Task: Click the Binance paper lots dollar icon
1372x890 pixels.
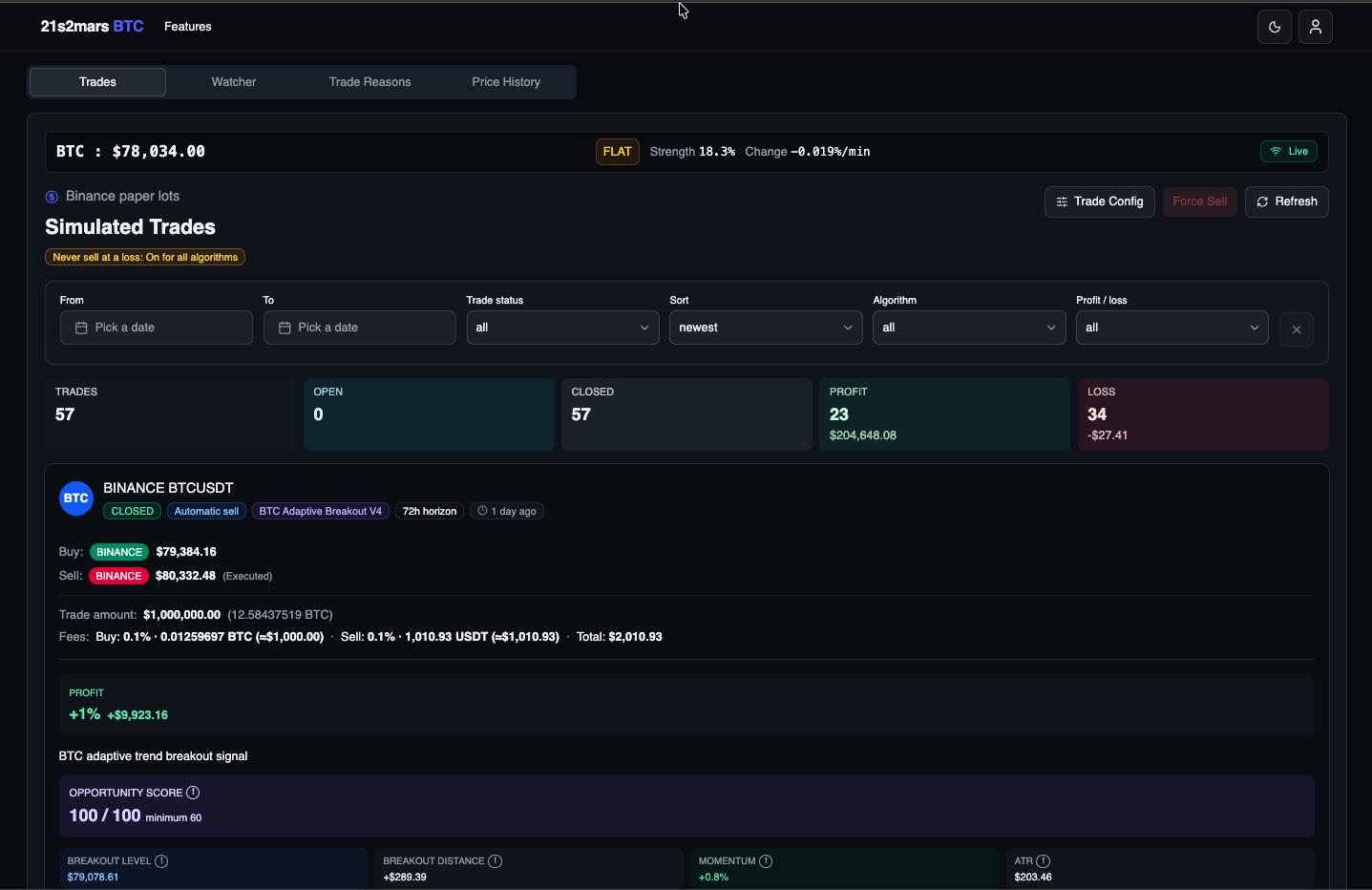Action: point(52,197)
